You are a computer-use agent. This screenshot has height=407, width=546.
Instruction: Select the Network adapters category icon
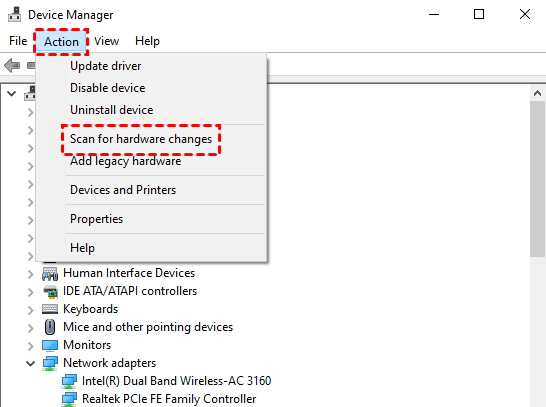(50, 363)
